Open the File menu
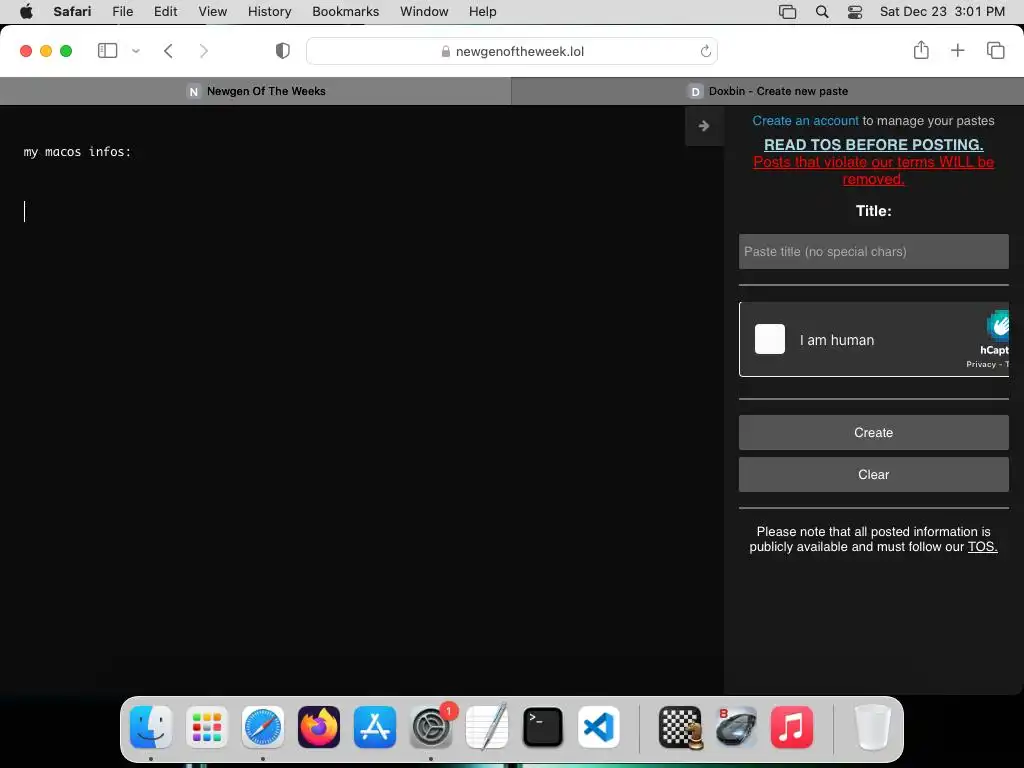The image size is (1024, 768). [122, 12]
